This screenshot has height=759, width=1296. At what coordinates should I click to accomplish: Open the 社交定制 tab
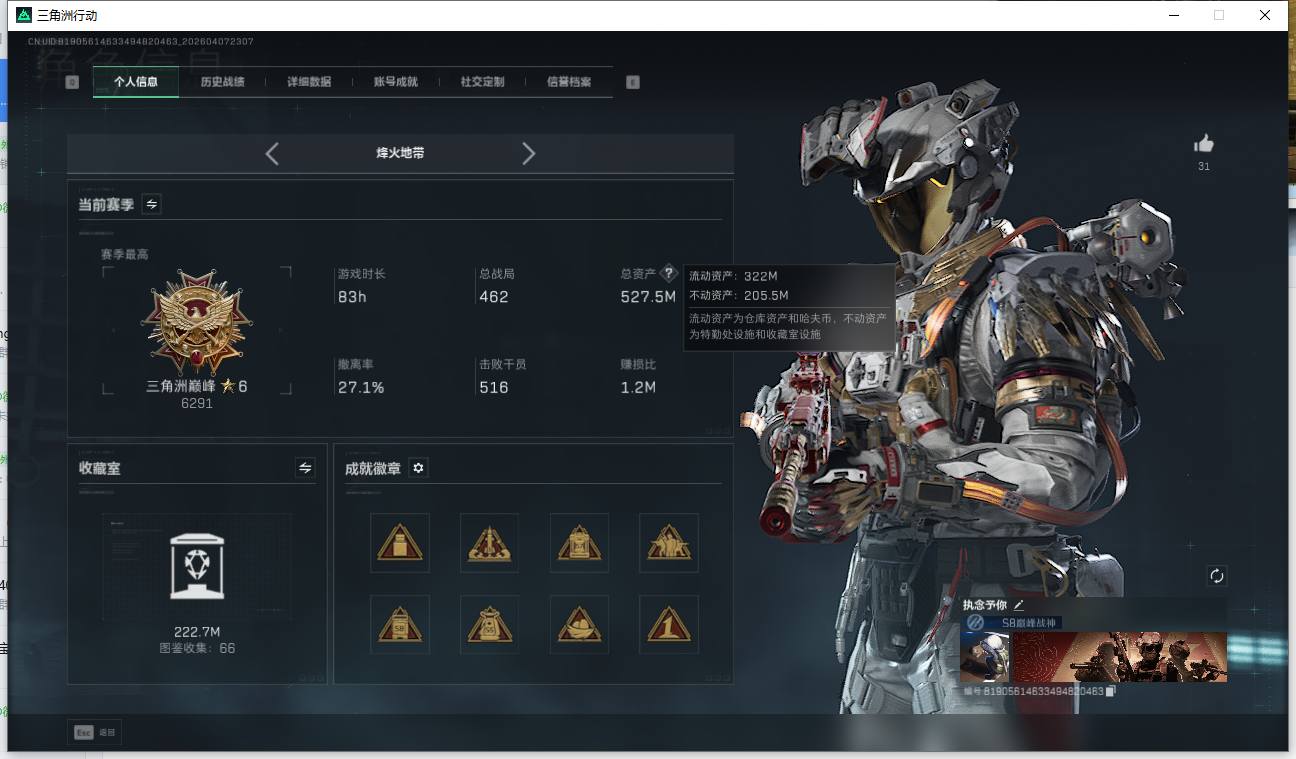point(482,82)
